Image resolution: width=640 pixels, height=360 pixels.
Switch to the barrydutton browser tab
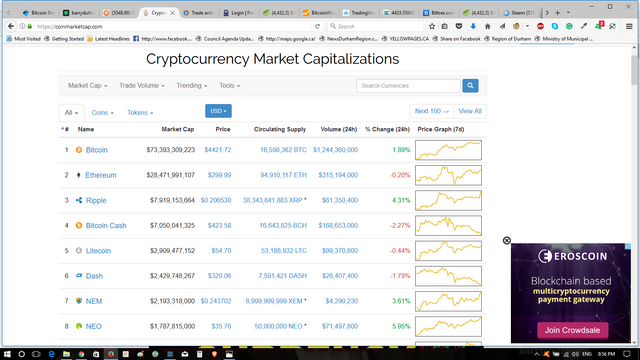point(79,13)
